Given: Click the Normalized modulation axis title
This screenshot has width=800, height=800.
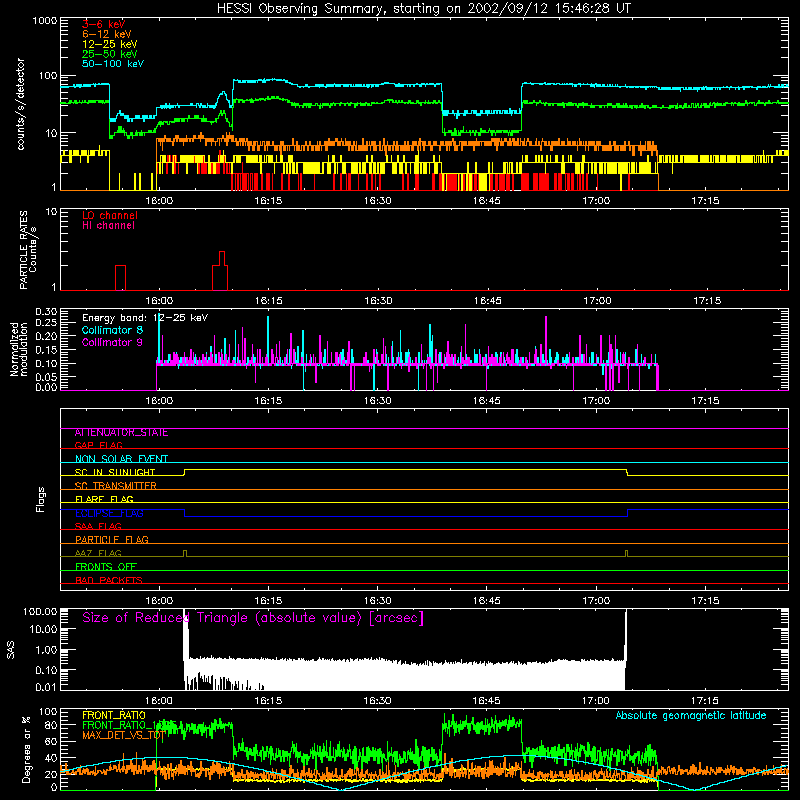Looking at the screenshot, I should (x=18, y=349).
